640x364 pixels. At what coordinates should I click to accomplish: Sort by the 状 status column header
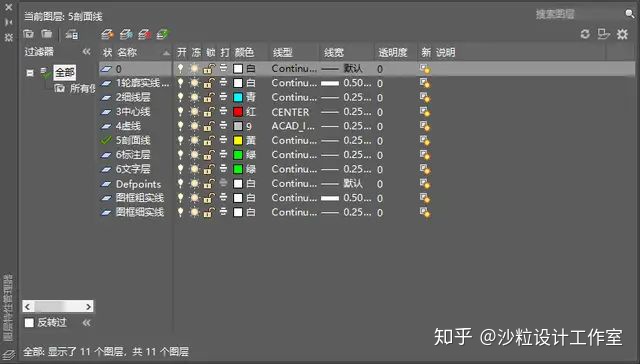tap(107, 52)
